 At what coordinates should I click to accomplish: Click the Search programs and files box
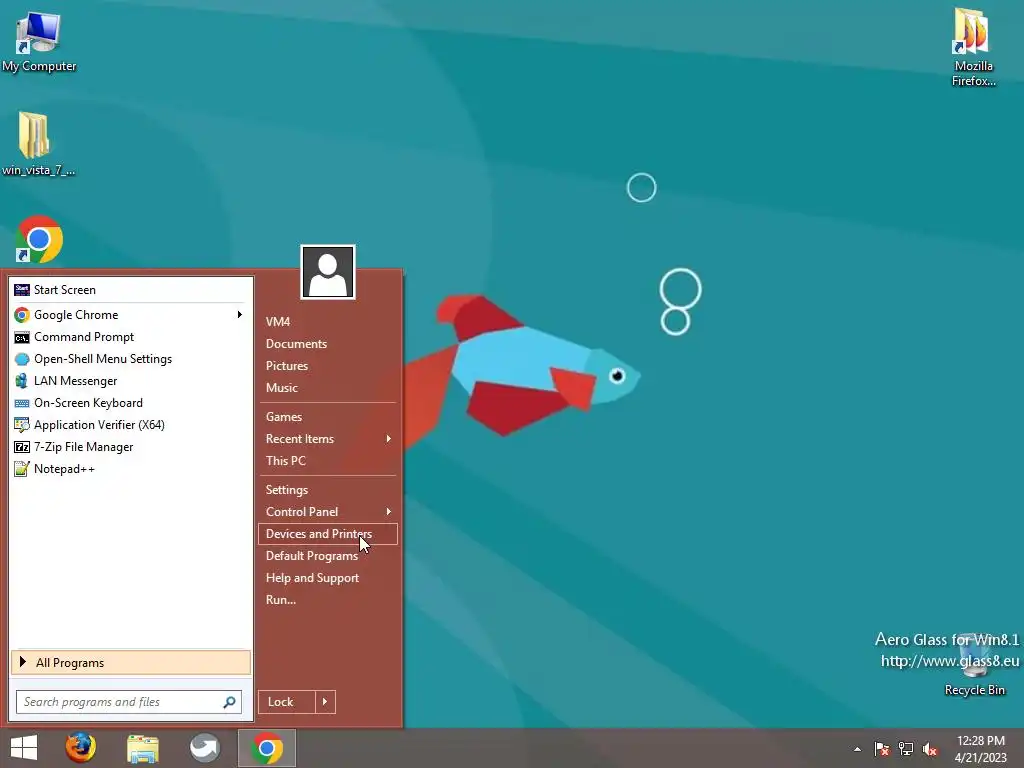pyautogui.click(x=129, y=702)
